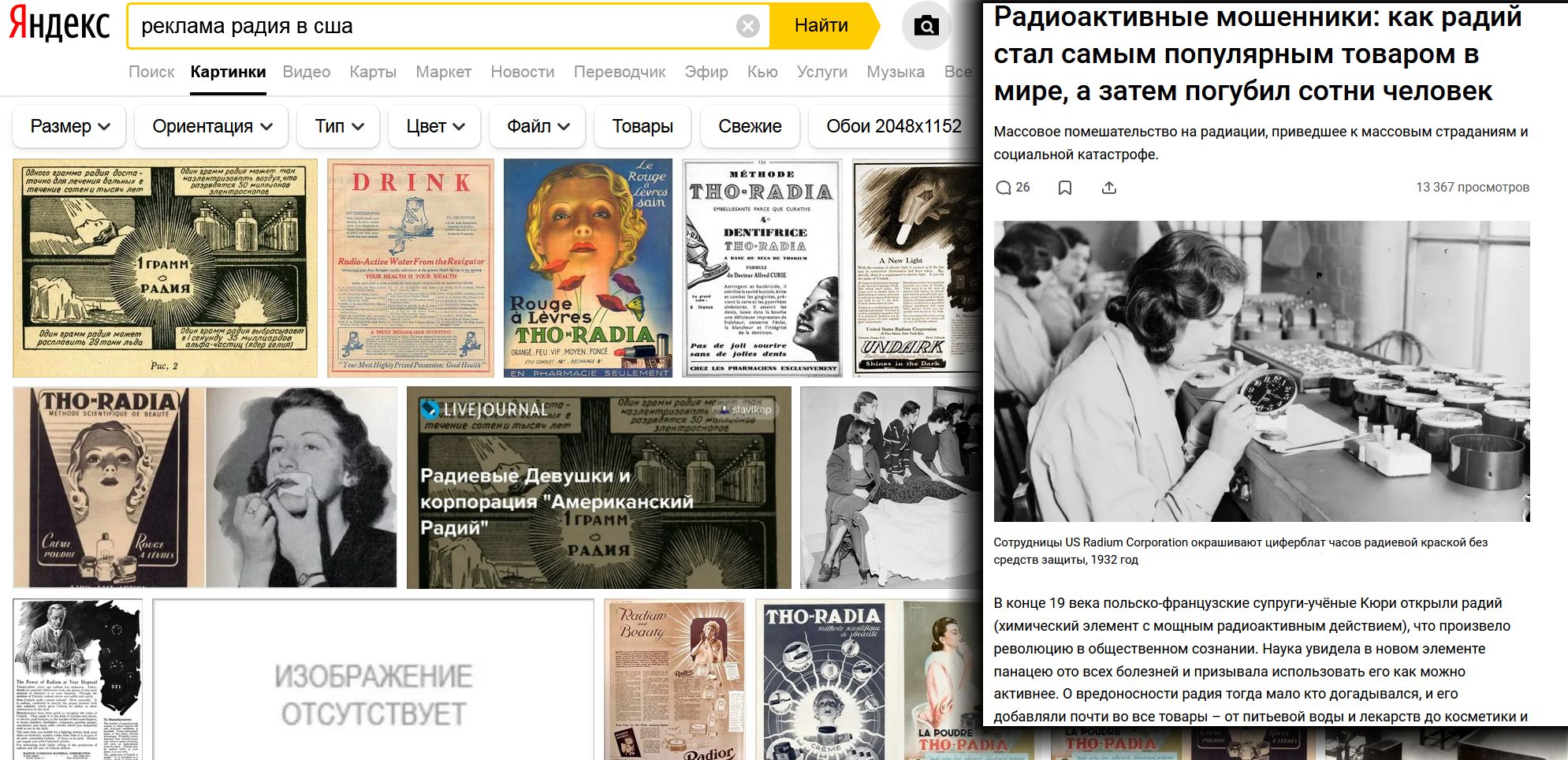Screen dimensions: 1568x760
Task: Share the article using the share icon
Action: 1108,188
